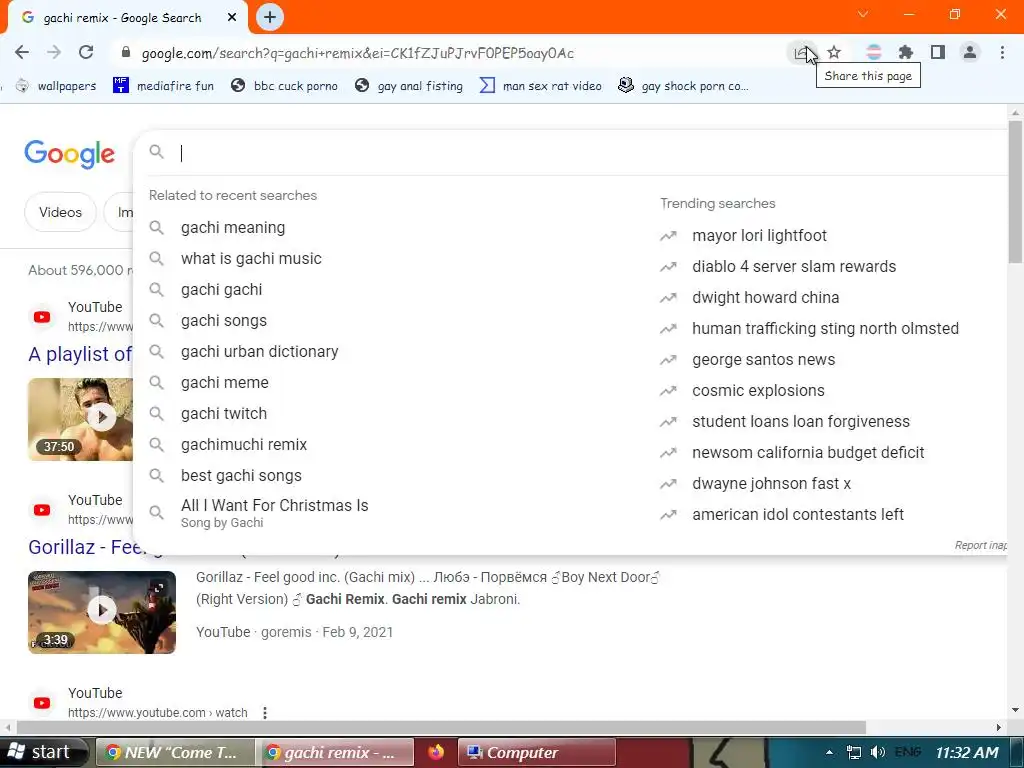This screenshot has width=1024, height=768.
Task: Open trending search 'cosmic explosions'
Action: pyautogui.click(x=758, y=391)
